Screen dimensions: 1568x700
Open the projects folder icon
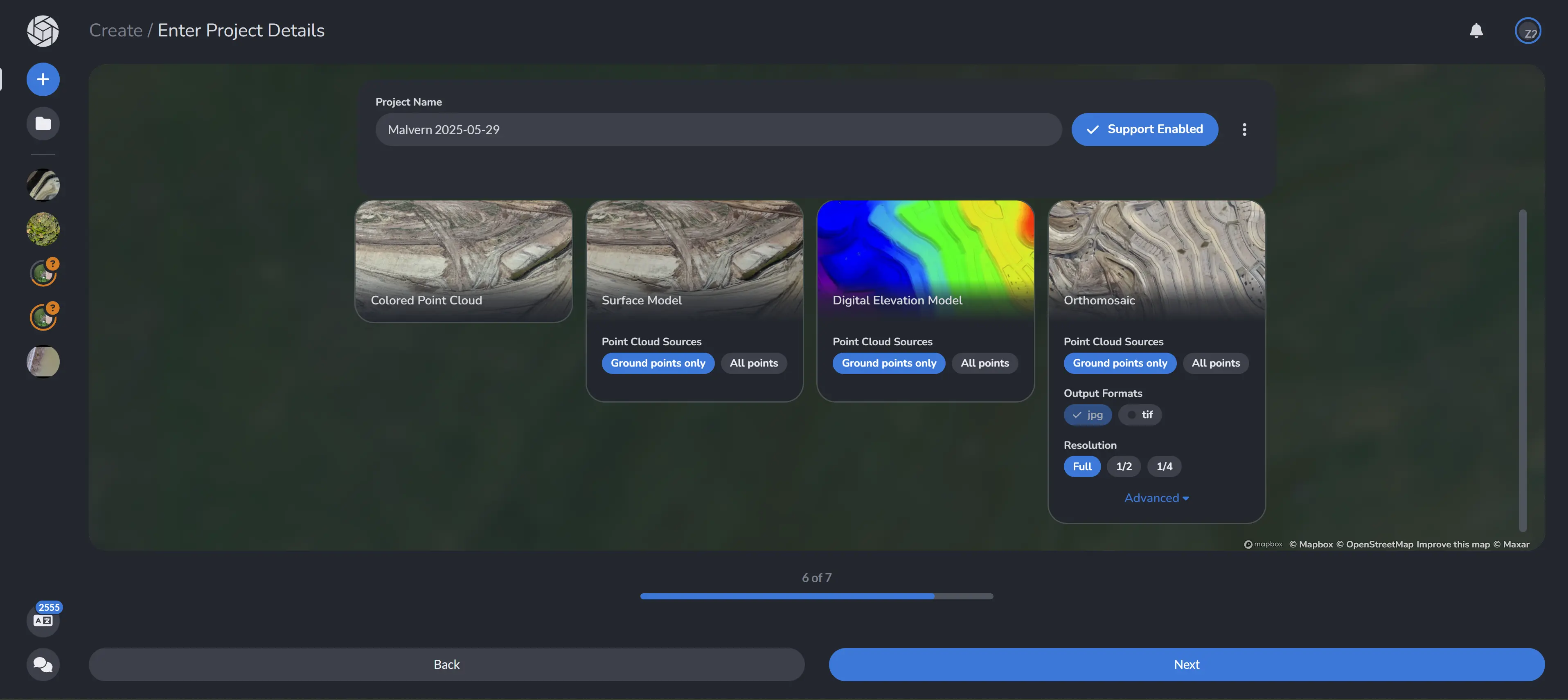click(43, 124)
